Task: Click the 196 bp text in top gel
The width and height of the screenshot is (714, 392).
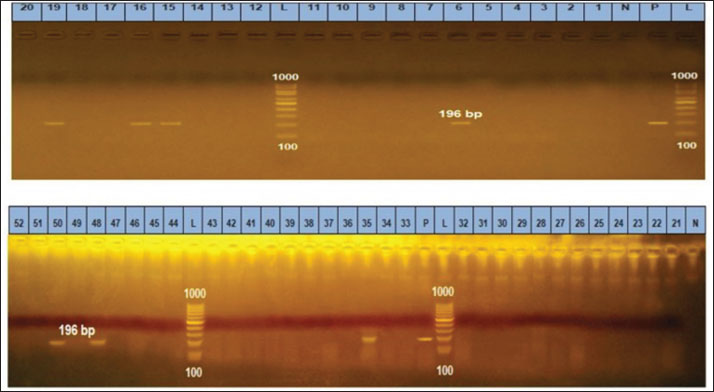Action: [460, 114]
